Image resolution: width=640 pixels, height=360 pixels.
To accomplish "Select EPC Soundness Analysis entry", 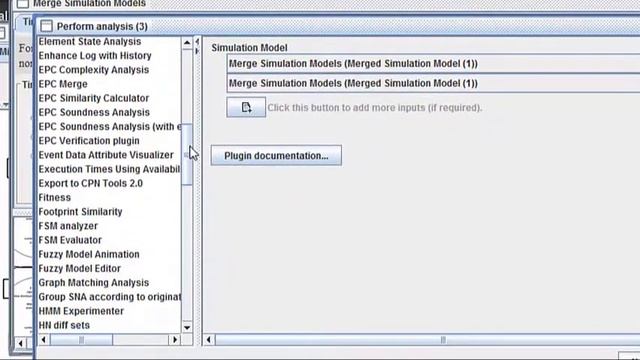I will pyautogui.click(x=94, y=112).
